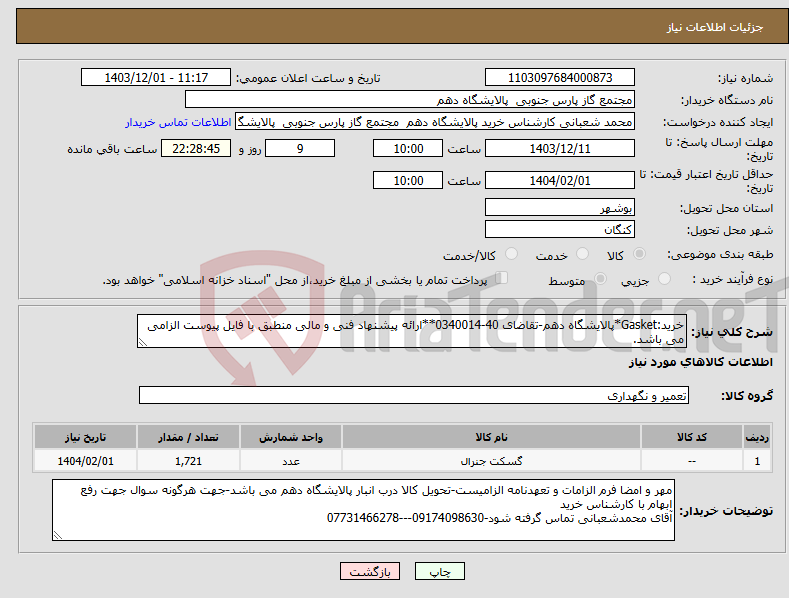
Task: Select the کالا/خدمت radio button
Action: pos(511,254)
